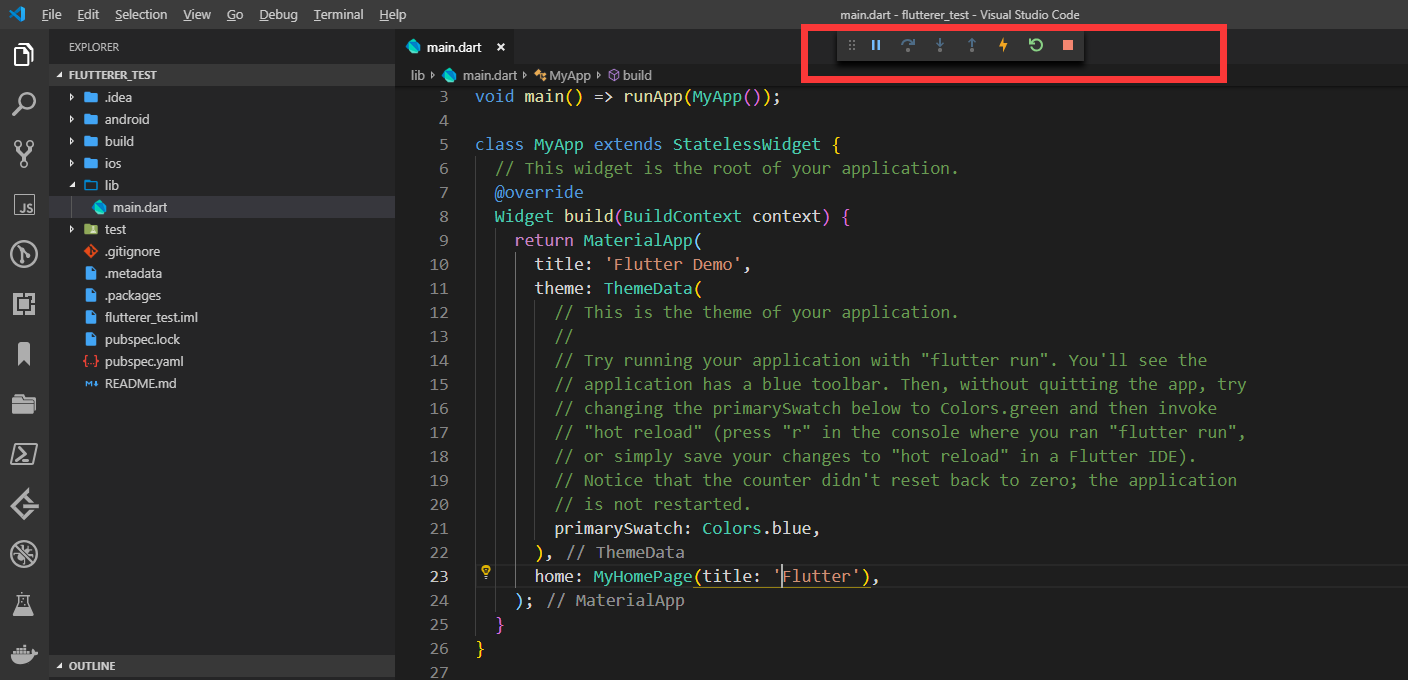
Task: Click the Step Into debug arrow
Action: click(940, 45)
